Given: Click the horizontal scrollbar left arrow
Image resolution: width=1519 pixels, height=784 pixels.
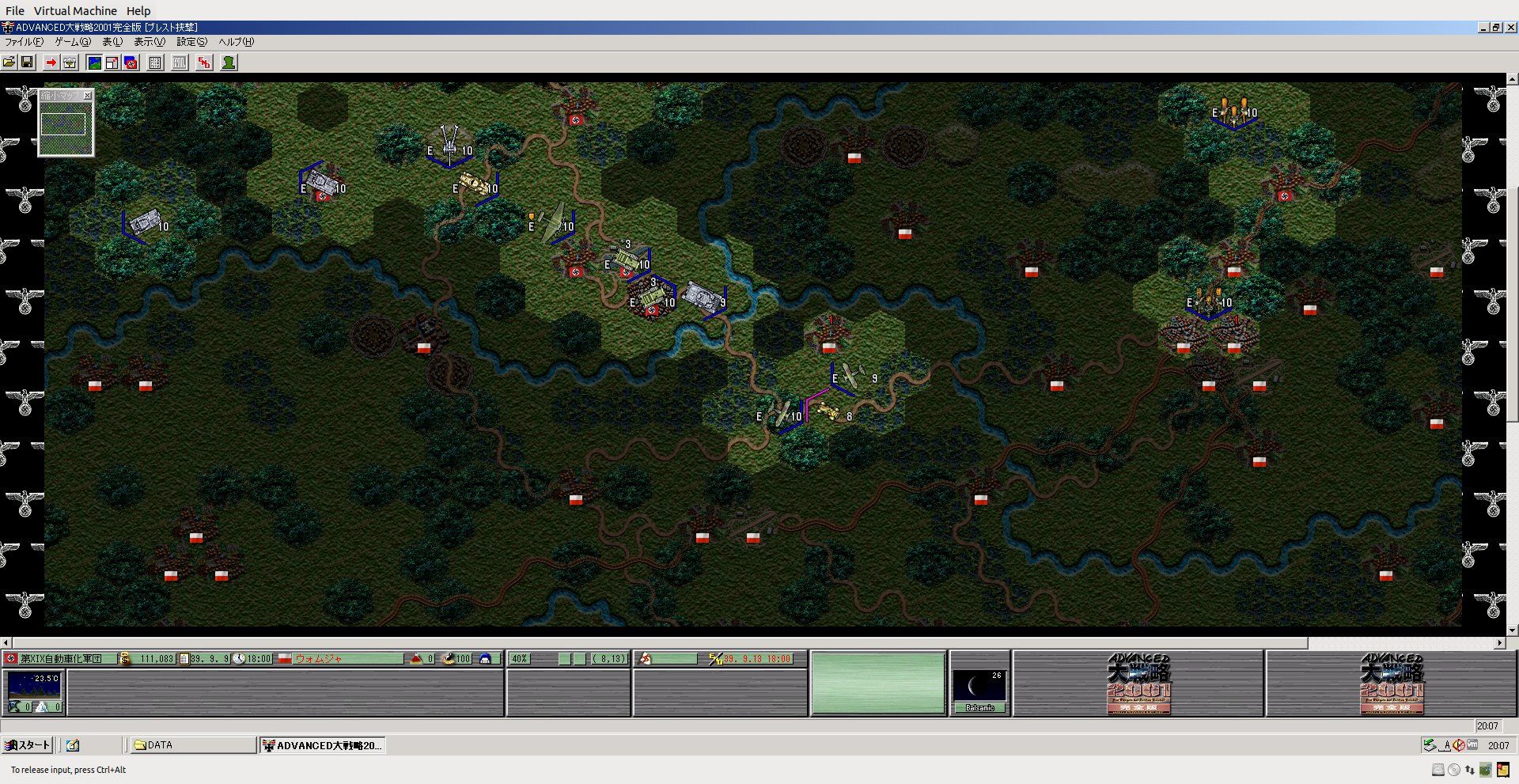Looking at the screenshot, I should 6,642.
